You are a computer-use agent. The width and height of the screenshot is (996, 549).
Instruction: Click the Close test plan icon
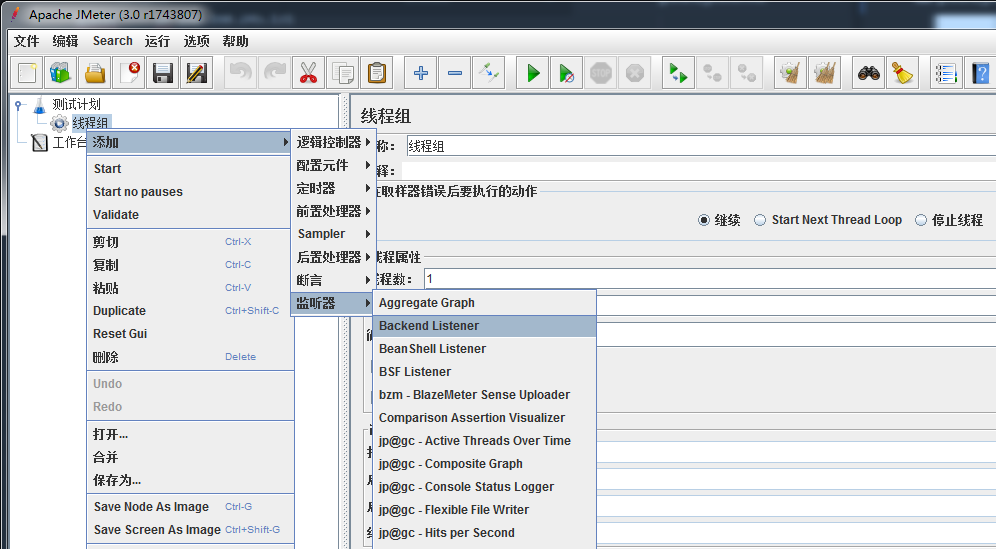pyautogui.click(x=129, y=73)
